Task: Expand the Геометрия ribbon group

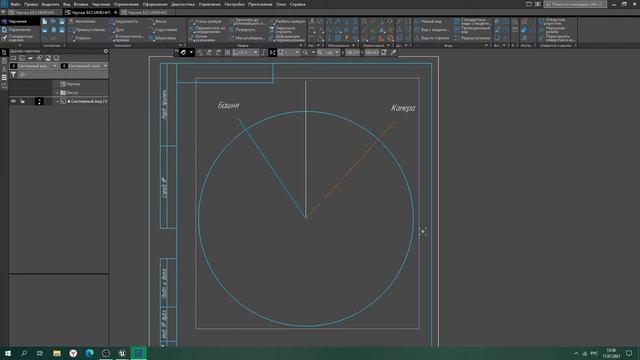Action: (x=180, y=45)
